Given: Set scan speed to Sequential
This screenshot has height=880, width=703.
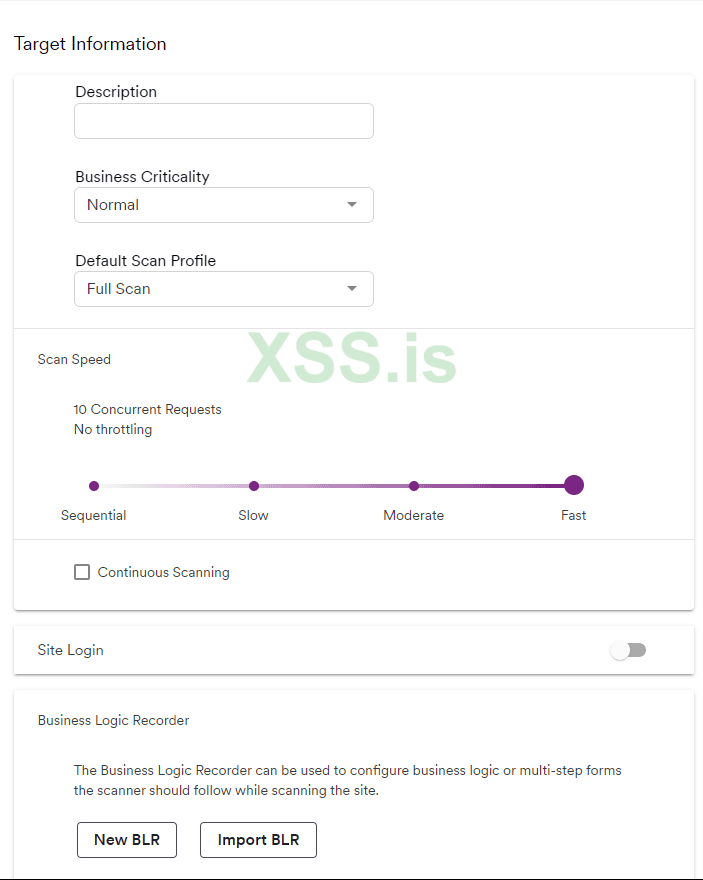Looking at the screenshot, I should [x=94, y=486].
